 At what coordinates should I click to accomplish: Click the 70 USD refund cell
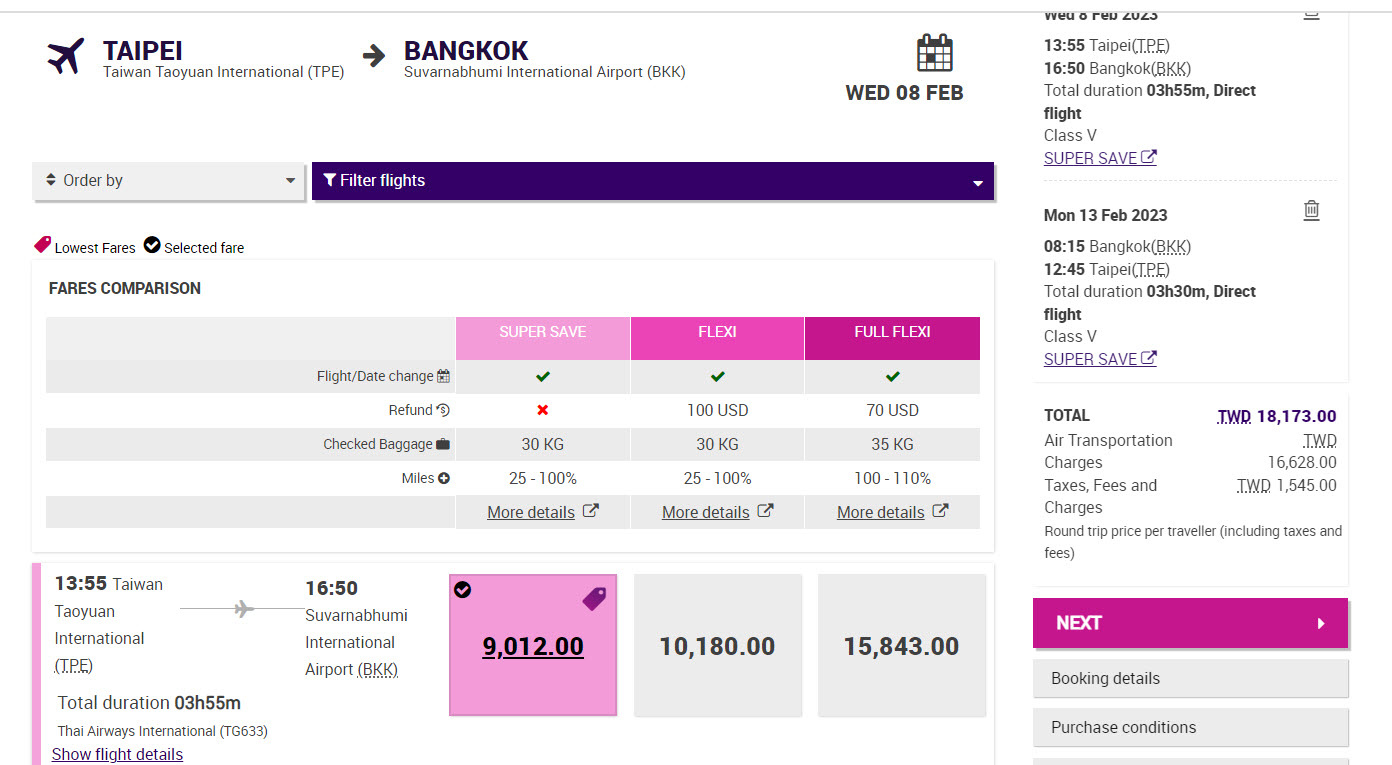point(892,410)
